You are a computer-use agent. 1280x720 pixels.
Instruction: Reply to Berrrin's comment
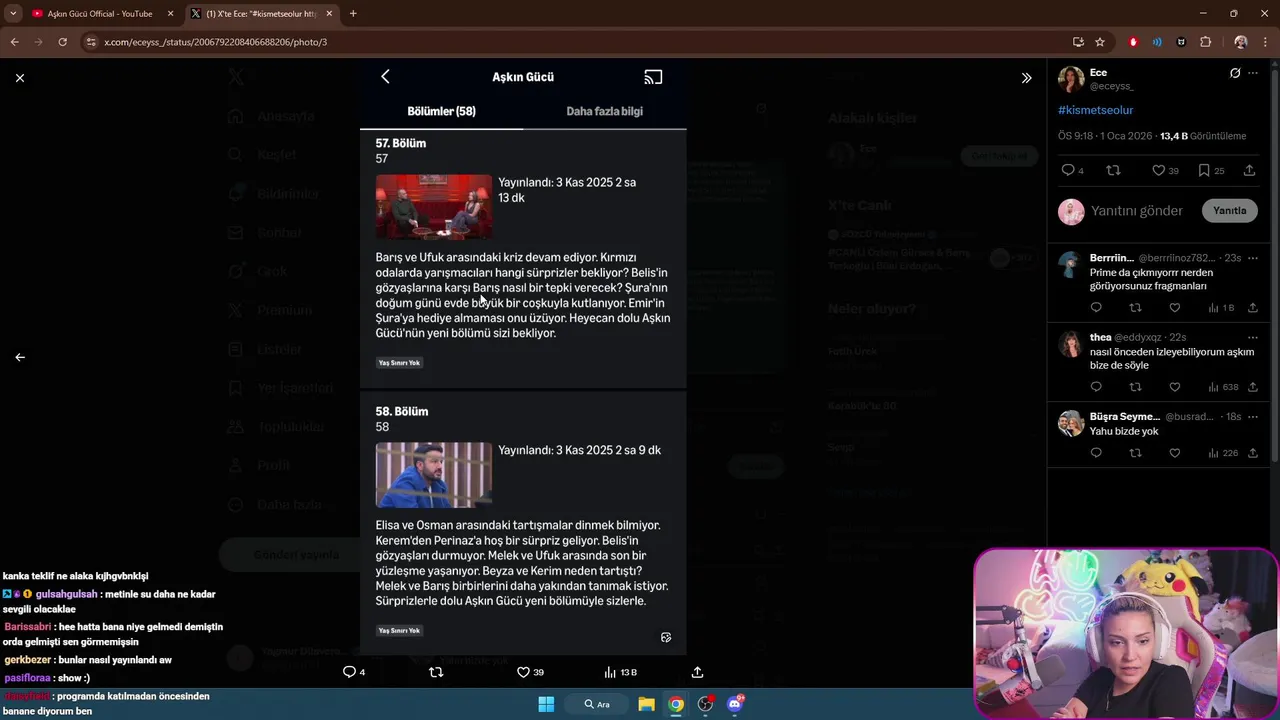[x=1096, y=308]
